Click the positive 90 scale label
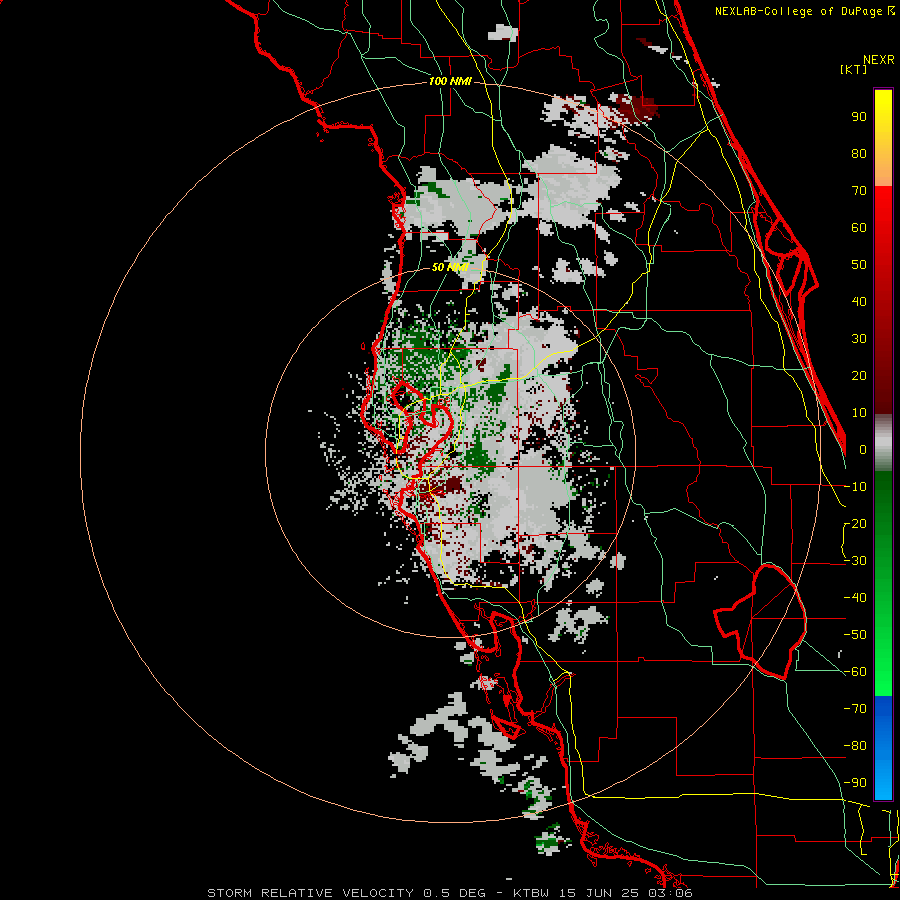Screen dimensions: 900x900 tap(859, 117)
